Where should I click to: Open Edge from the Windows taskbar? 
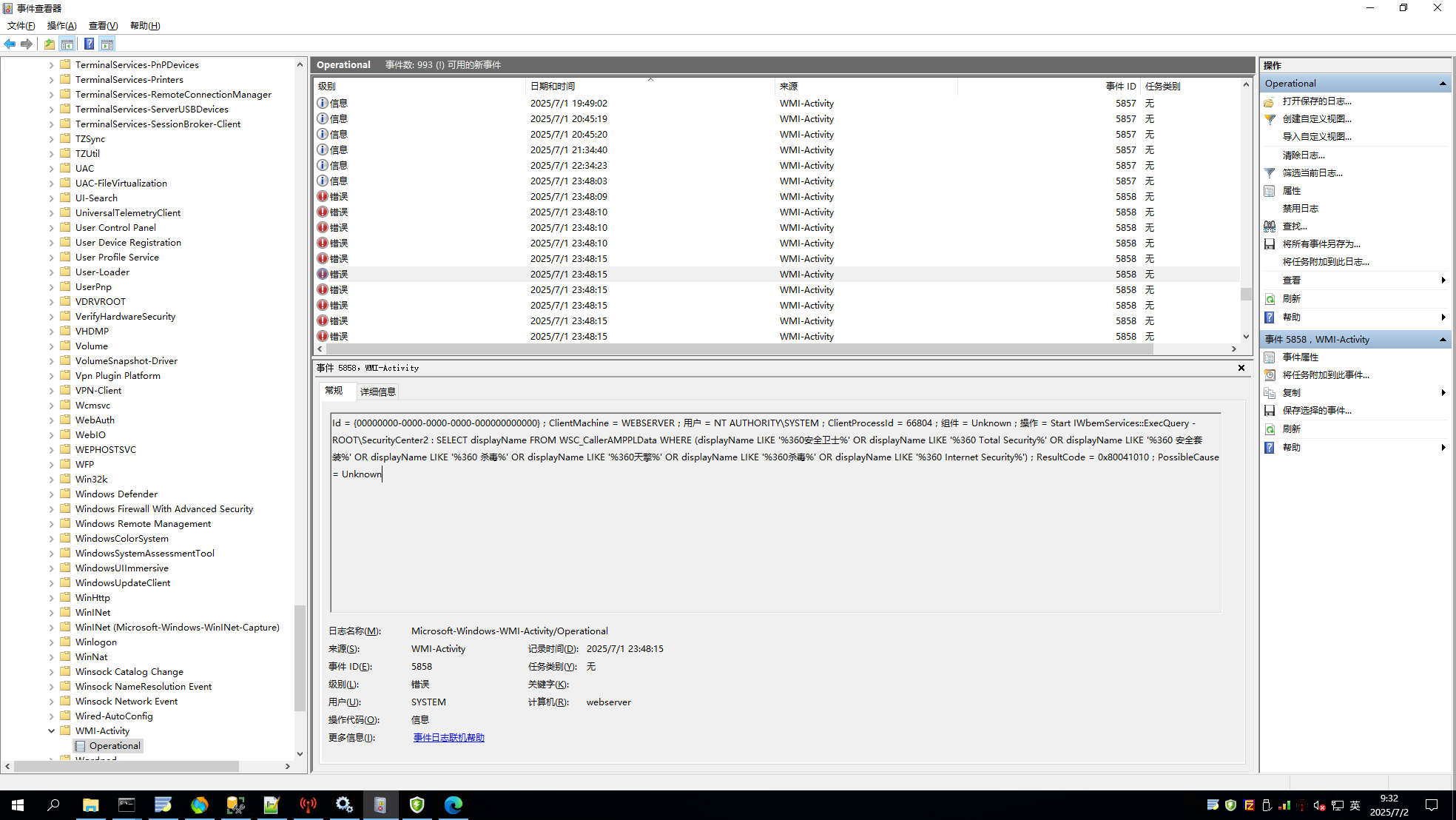pyautogui.click(x=453, y=804)
